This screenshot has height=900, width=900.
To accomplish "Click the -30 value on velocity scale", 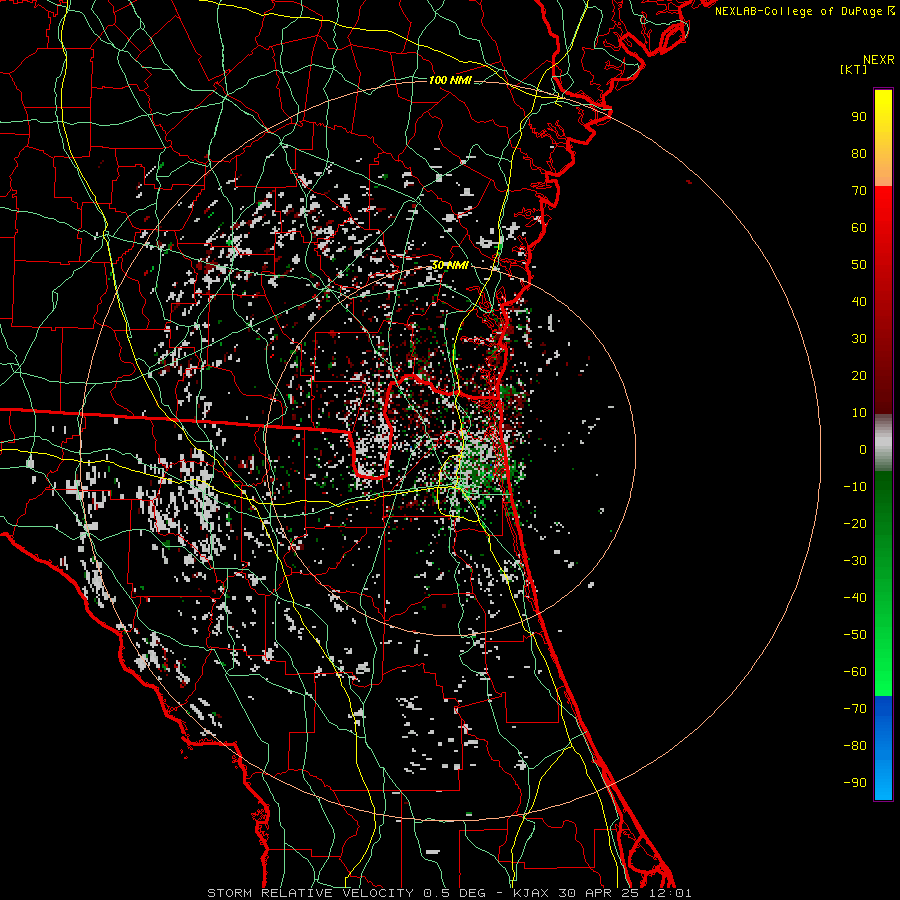I will (855, 561).
